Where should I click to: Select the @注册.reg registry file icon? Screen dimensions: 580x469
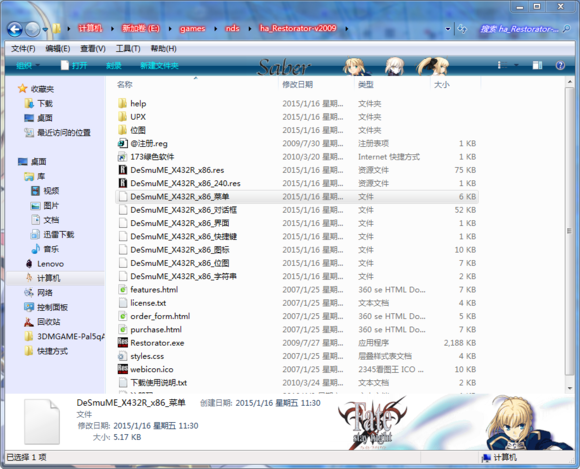click(x=122, y=143)
